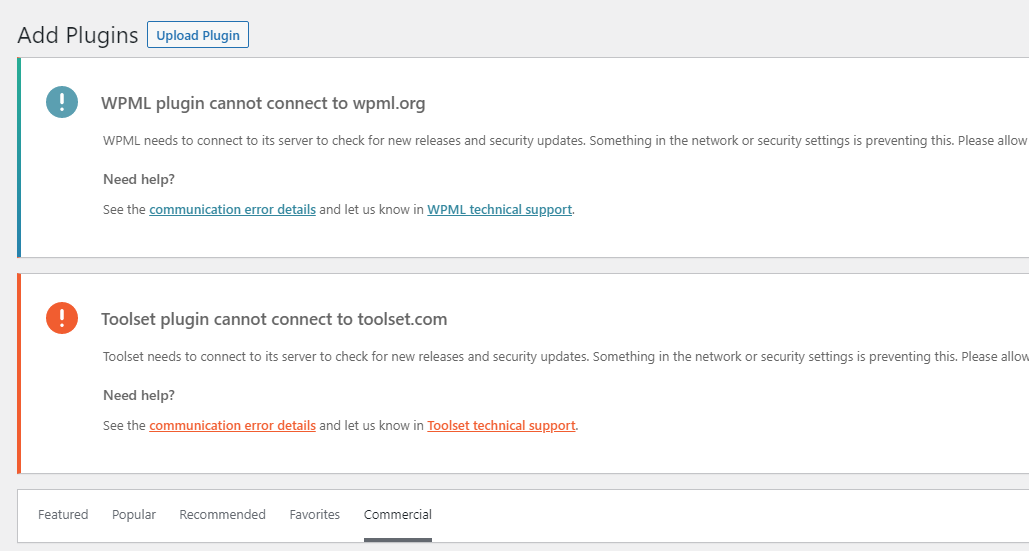This screenshot has height=551, width=1029.
Task: Switch to the Featured tab
Action: point(63,514)
